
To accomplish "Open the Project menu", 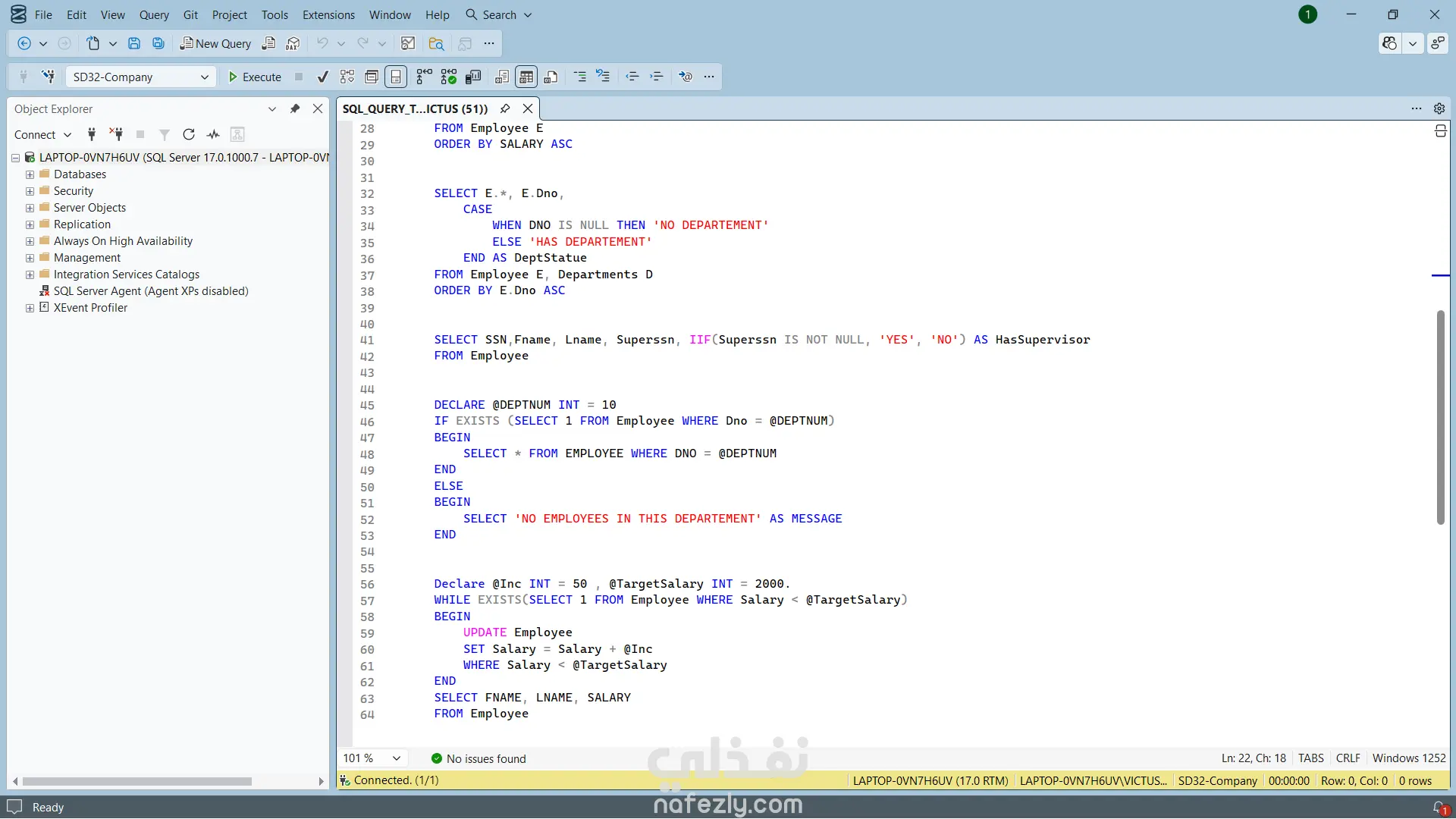I will [230, 14].
